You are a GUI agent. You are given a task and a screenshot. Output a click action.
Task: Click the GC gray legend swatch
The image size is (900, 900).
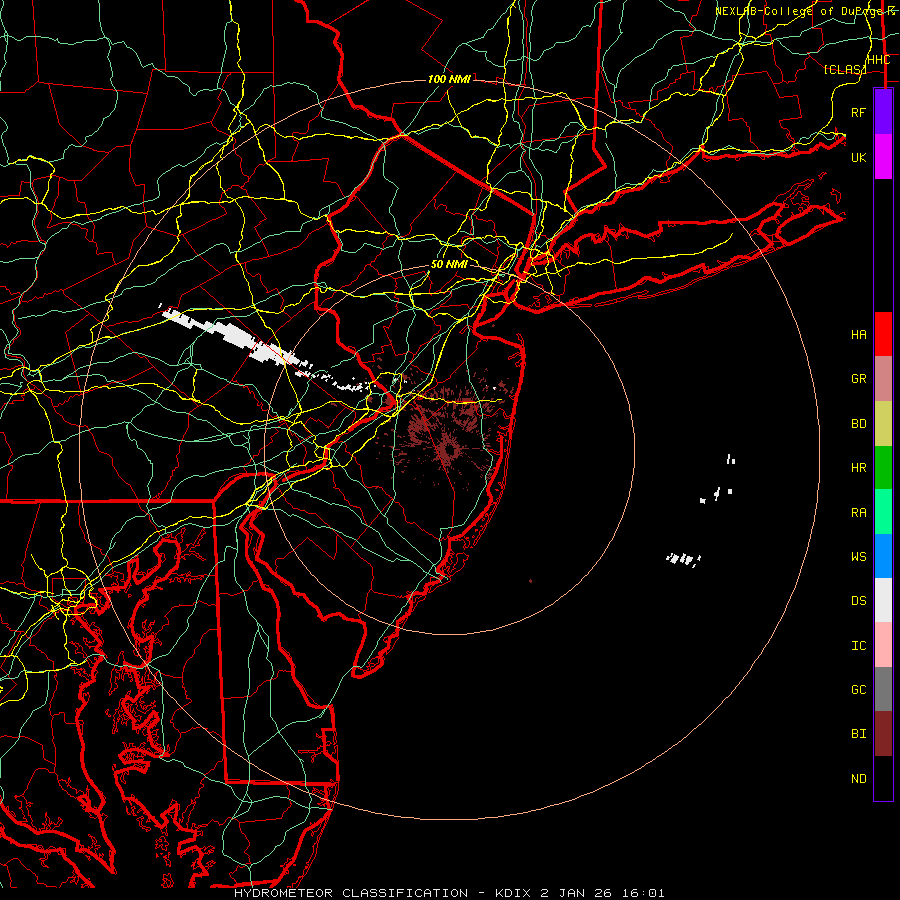883,689
